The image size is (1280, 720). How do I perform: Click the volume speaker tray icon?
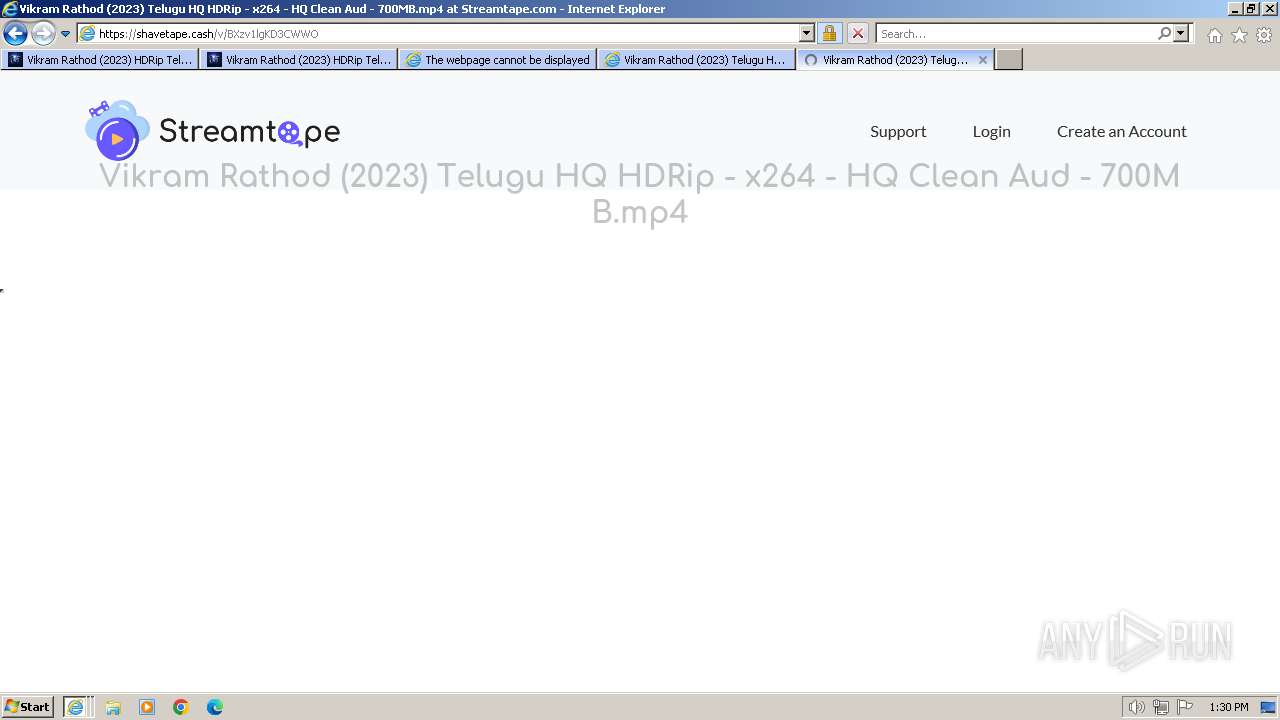pos(1136,707)
